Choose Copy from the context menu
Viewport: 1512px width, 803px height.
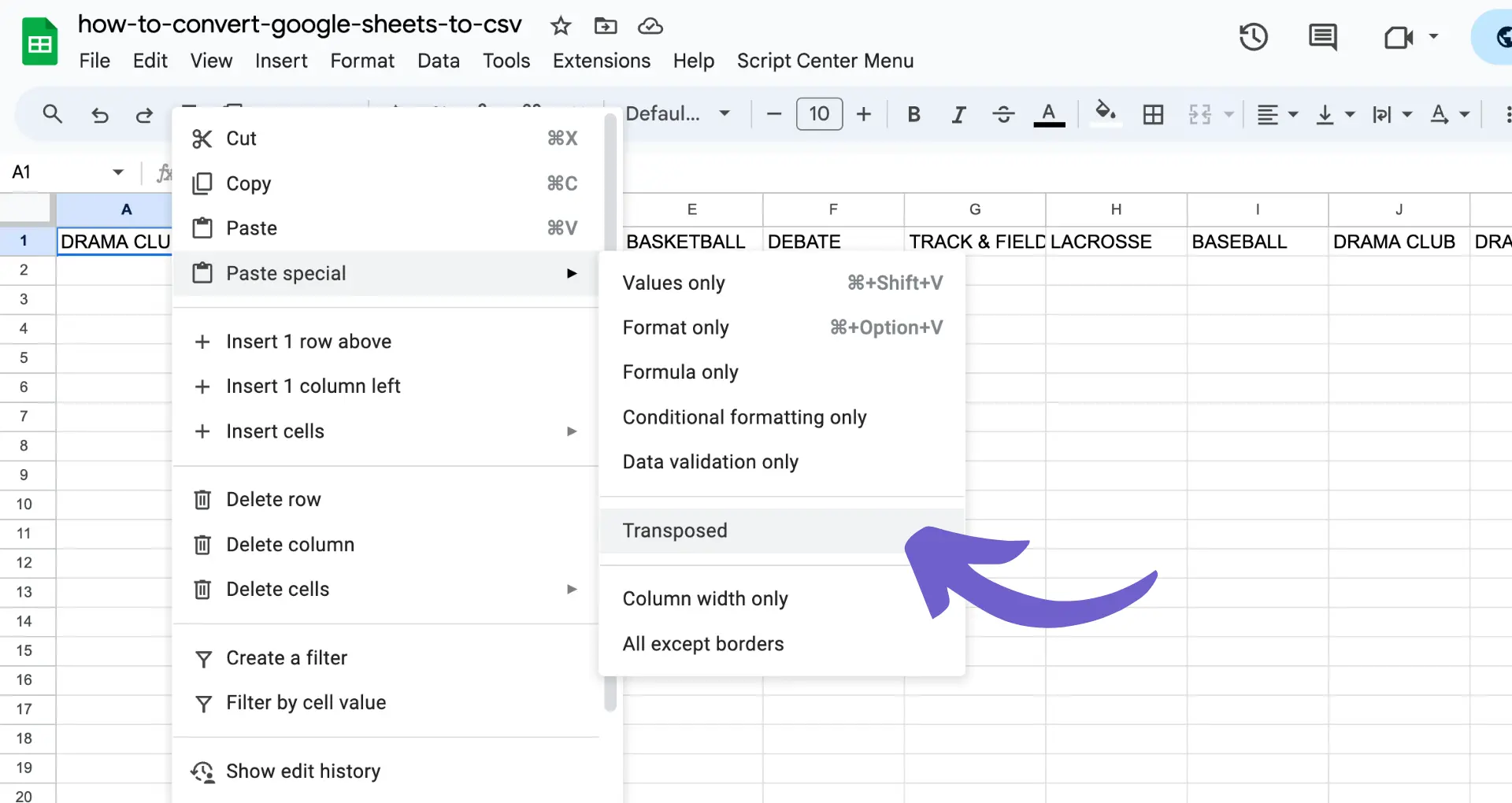pos(386,183)
